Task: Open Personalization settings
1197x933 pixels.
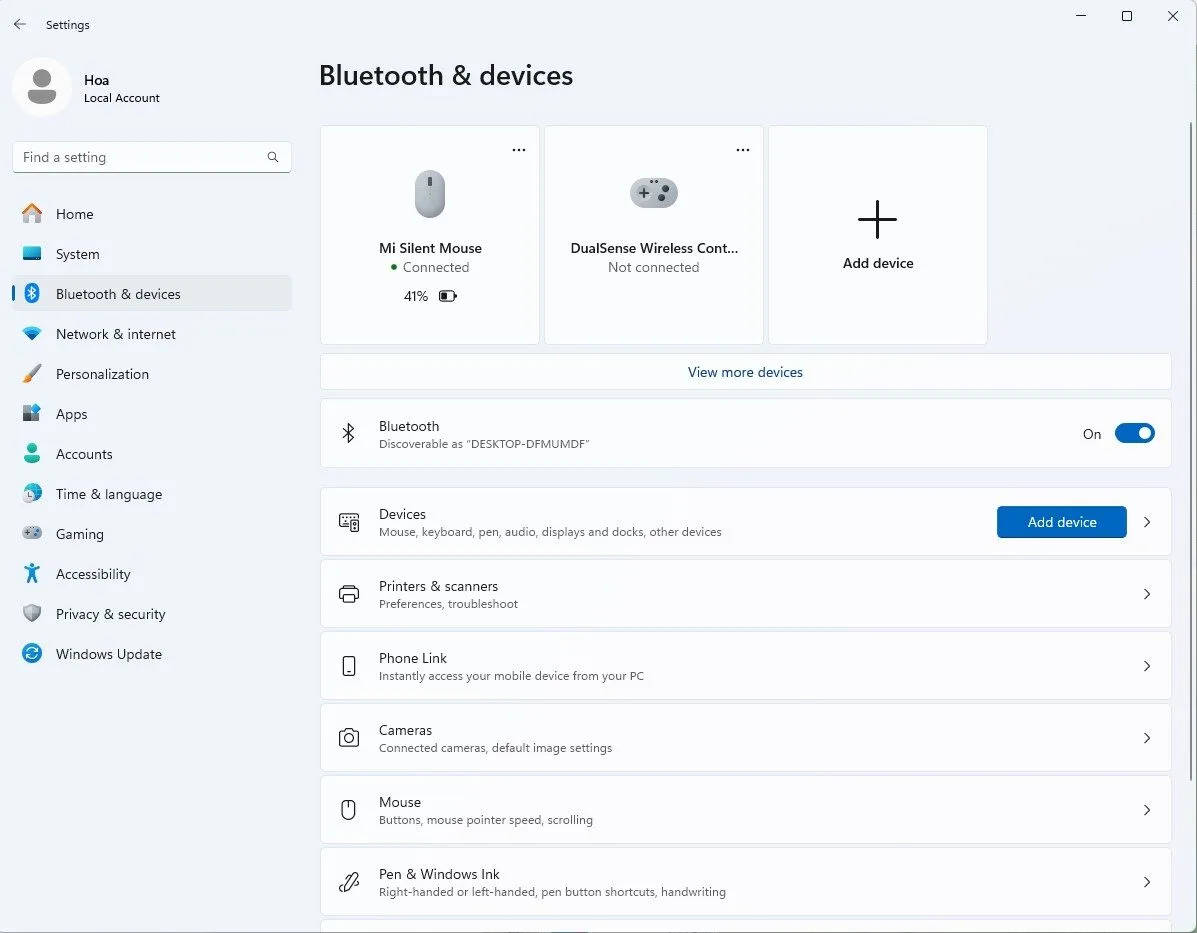Action: [152, 373]
